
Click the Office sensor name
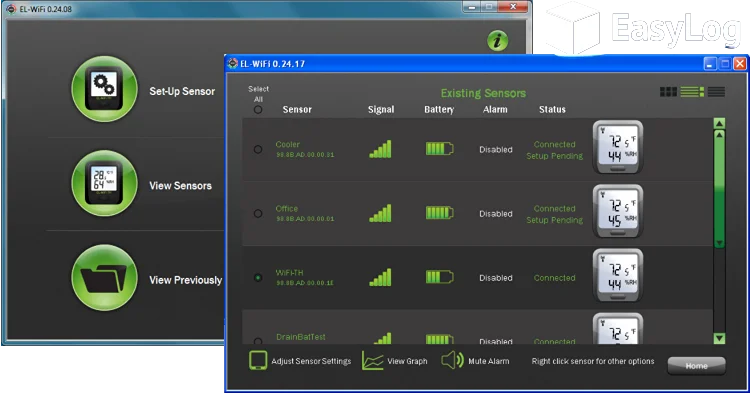click(x=287, y=208)
